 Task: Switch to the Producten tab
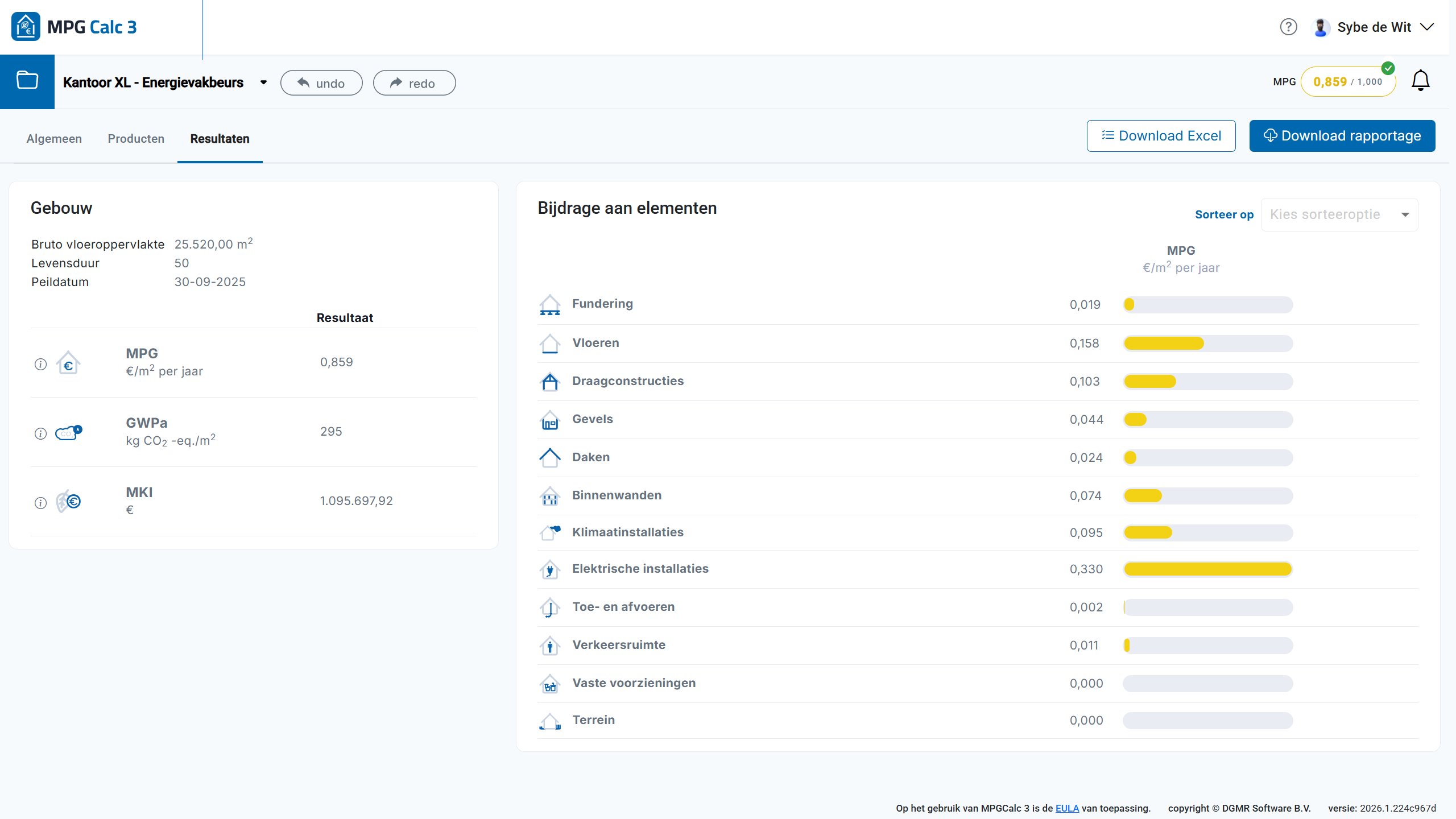136,139
